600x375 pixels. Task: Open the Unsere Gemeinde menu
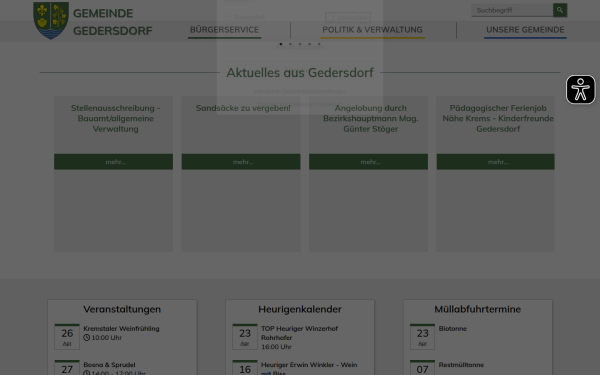525,30
